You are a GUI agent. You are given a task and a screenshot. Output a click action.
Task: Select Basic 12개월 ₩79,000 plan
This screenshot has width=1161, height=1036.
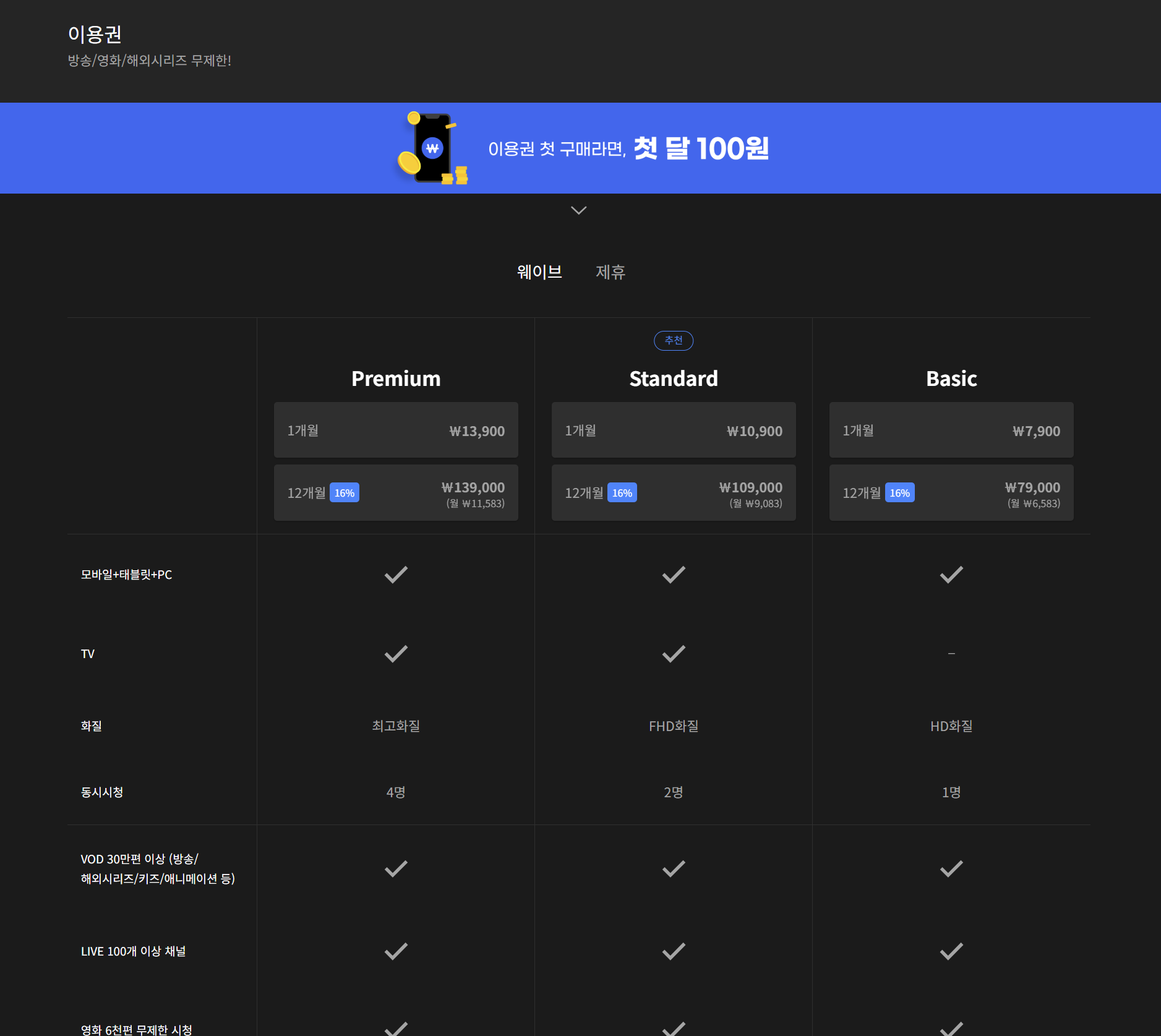(x=951, y=493)
